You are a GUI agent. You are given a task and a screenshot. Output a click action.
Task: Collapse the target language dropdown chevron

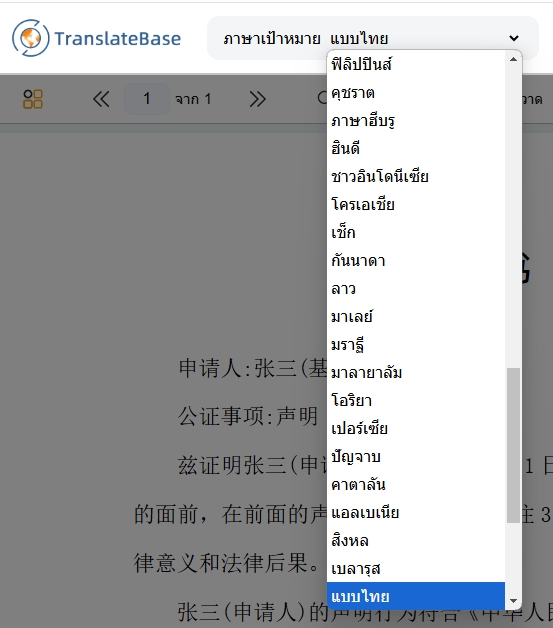[514, 38]
